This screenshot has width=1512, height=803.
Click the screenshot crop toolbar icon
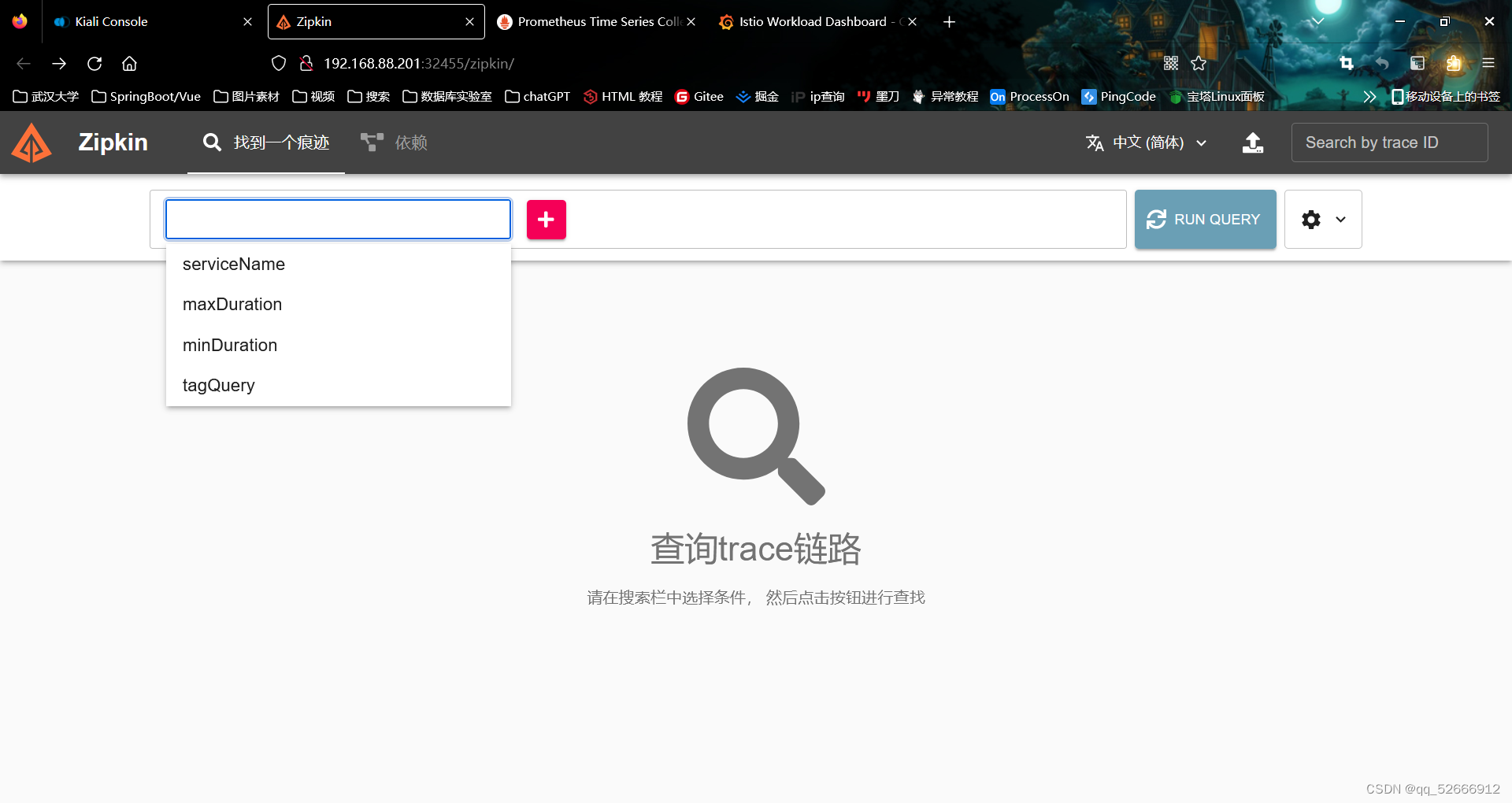pyautogui.click(x=1347, y=64)
